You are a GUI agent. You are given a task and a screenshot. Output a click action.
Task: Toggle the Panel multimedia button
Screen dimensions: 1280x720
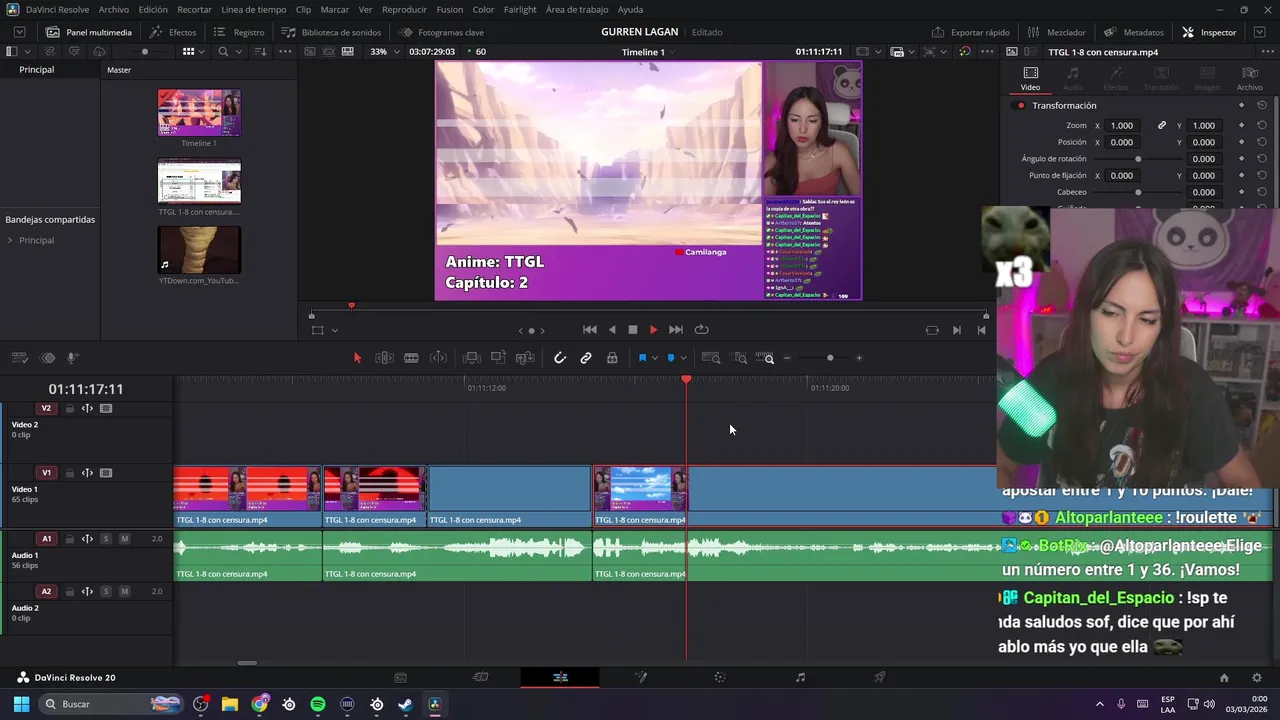[89, 32]
